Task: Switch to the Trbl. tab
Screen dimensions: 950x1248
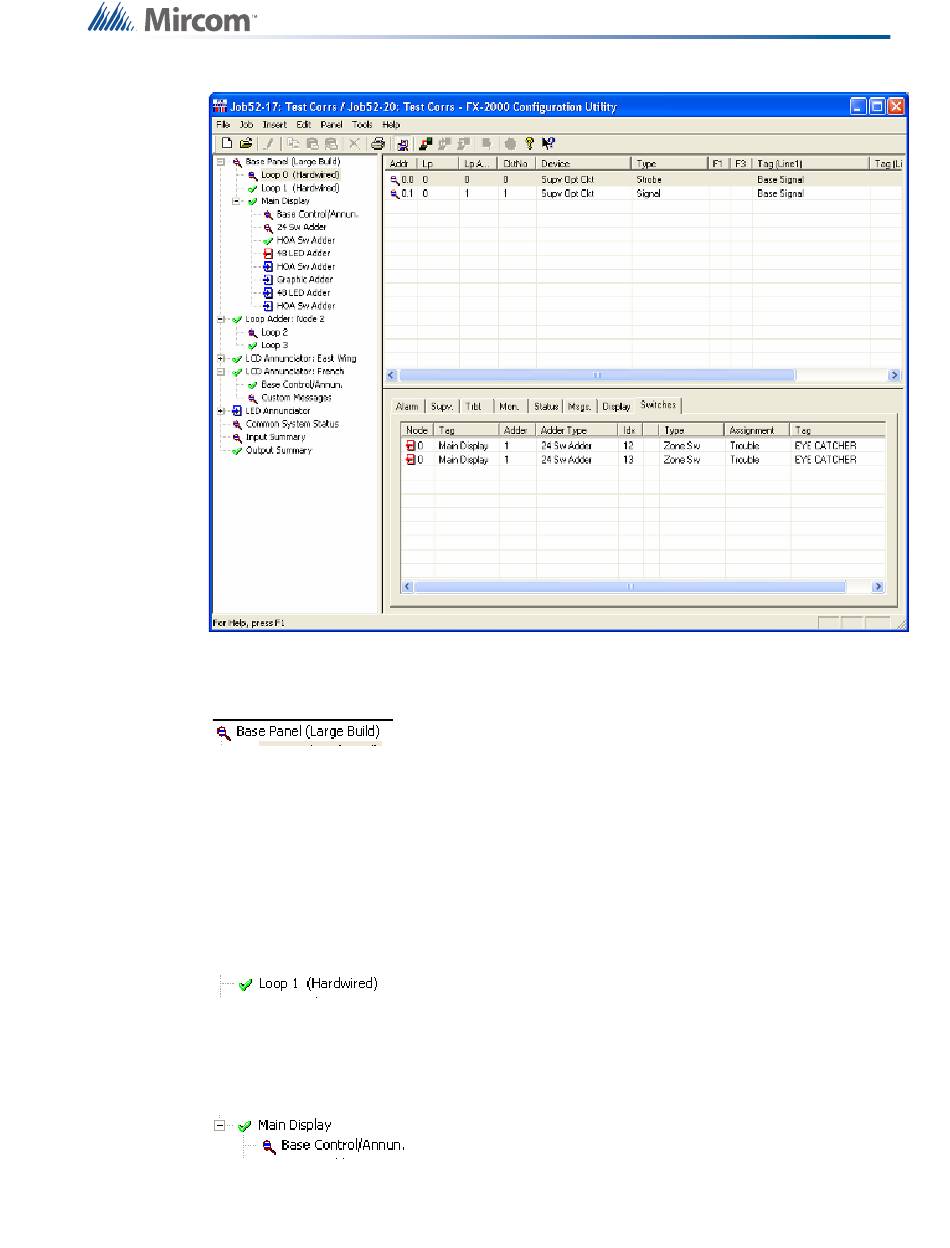Action: tap(475, 407)
